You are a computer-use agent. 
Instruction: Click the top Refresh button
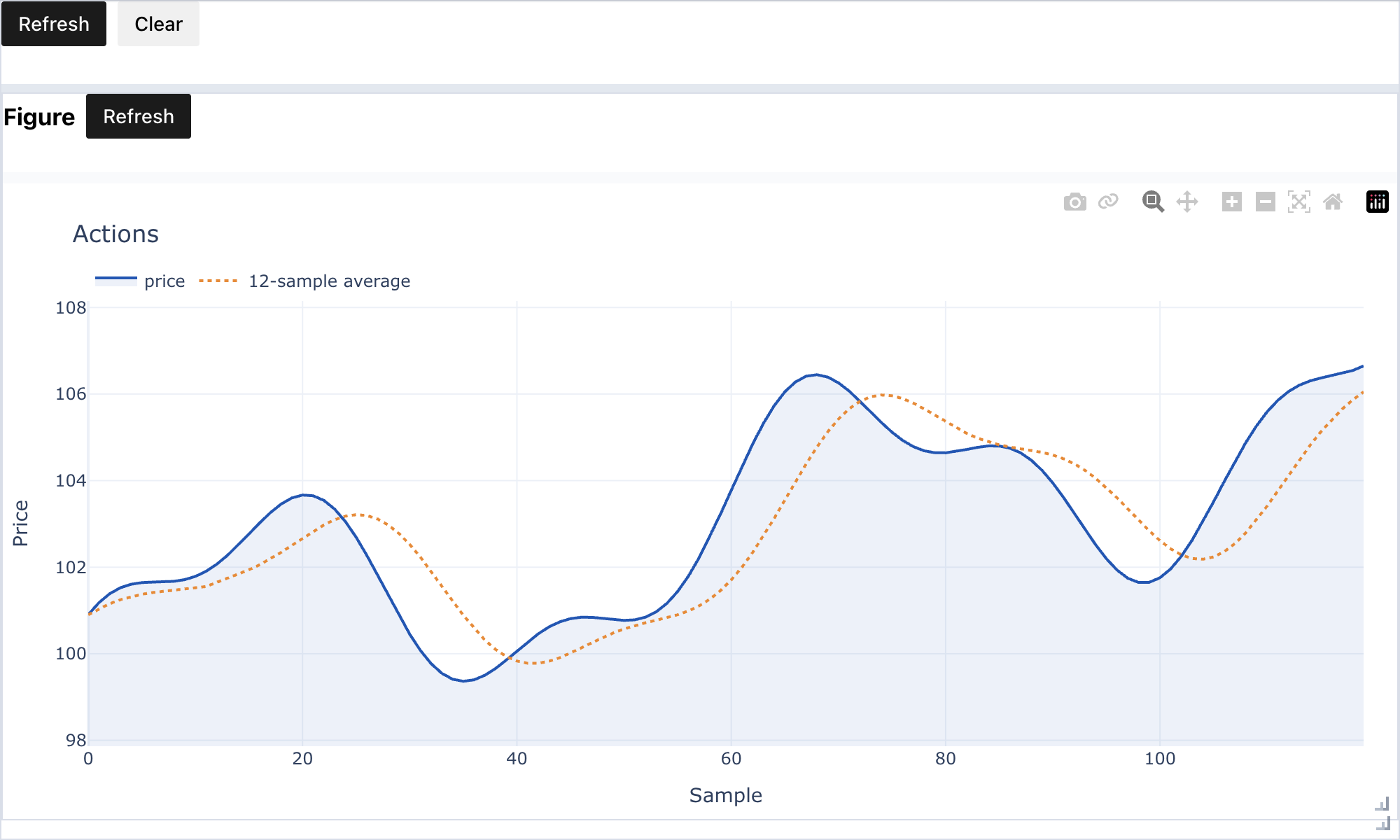54,24
